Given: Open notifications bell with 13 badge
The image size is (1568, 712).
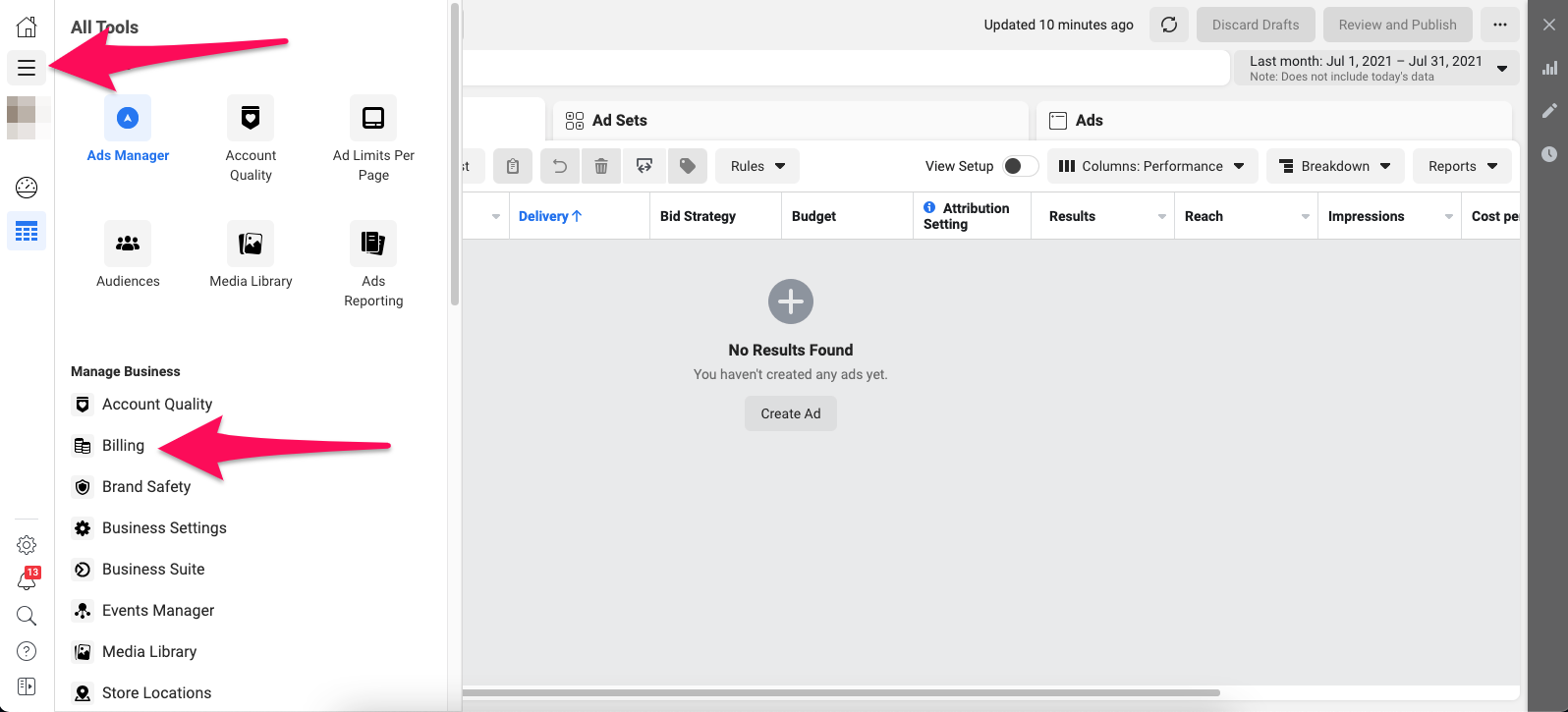Looking at the screenshot, I should (27, 579).
